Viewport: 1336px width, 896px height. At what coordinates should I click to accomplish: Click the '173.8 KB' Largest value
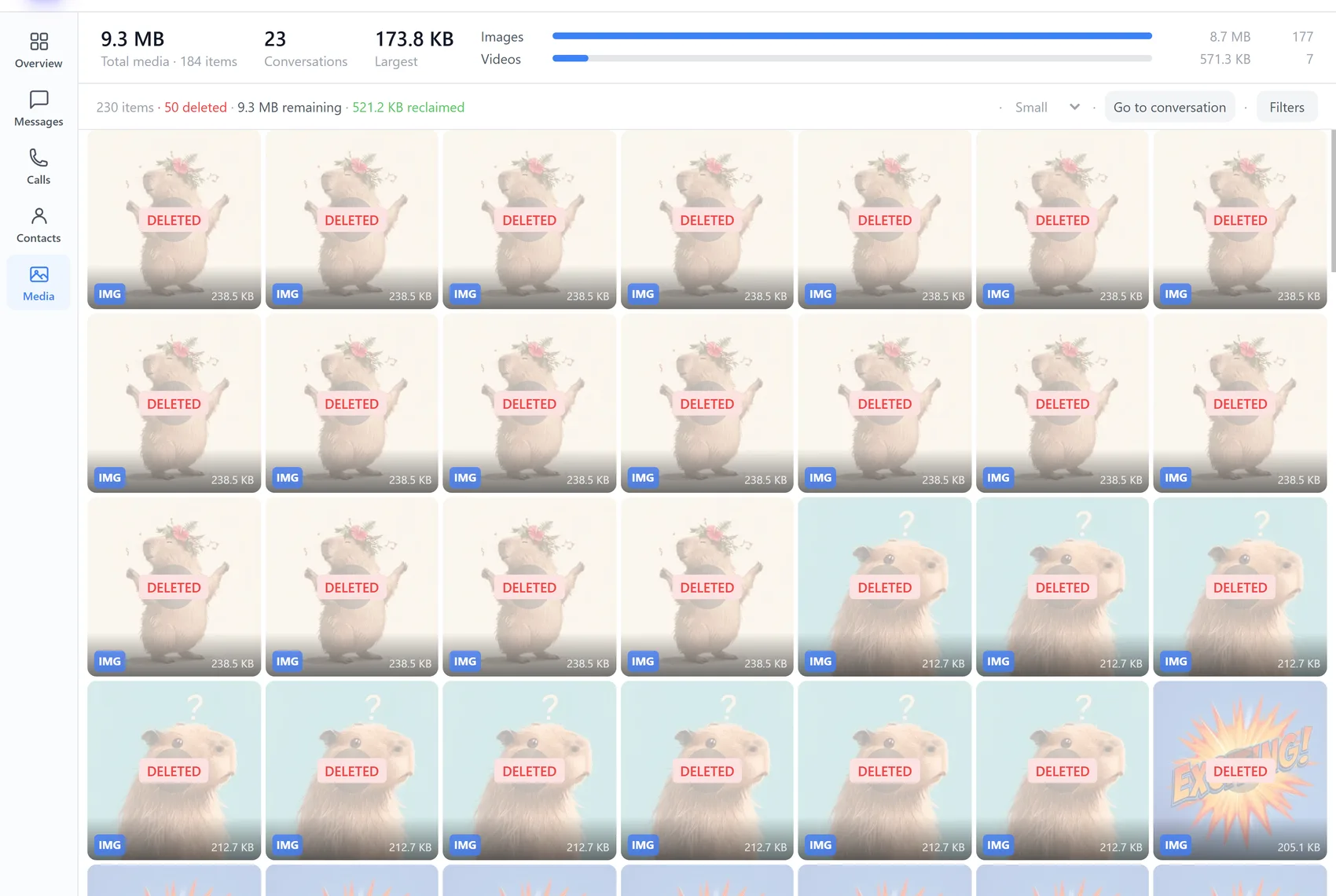[x=414, y=39]
